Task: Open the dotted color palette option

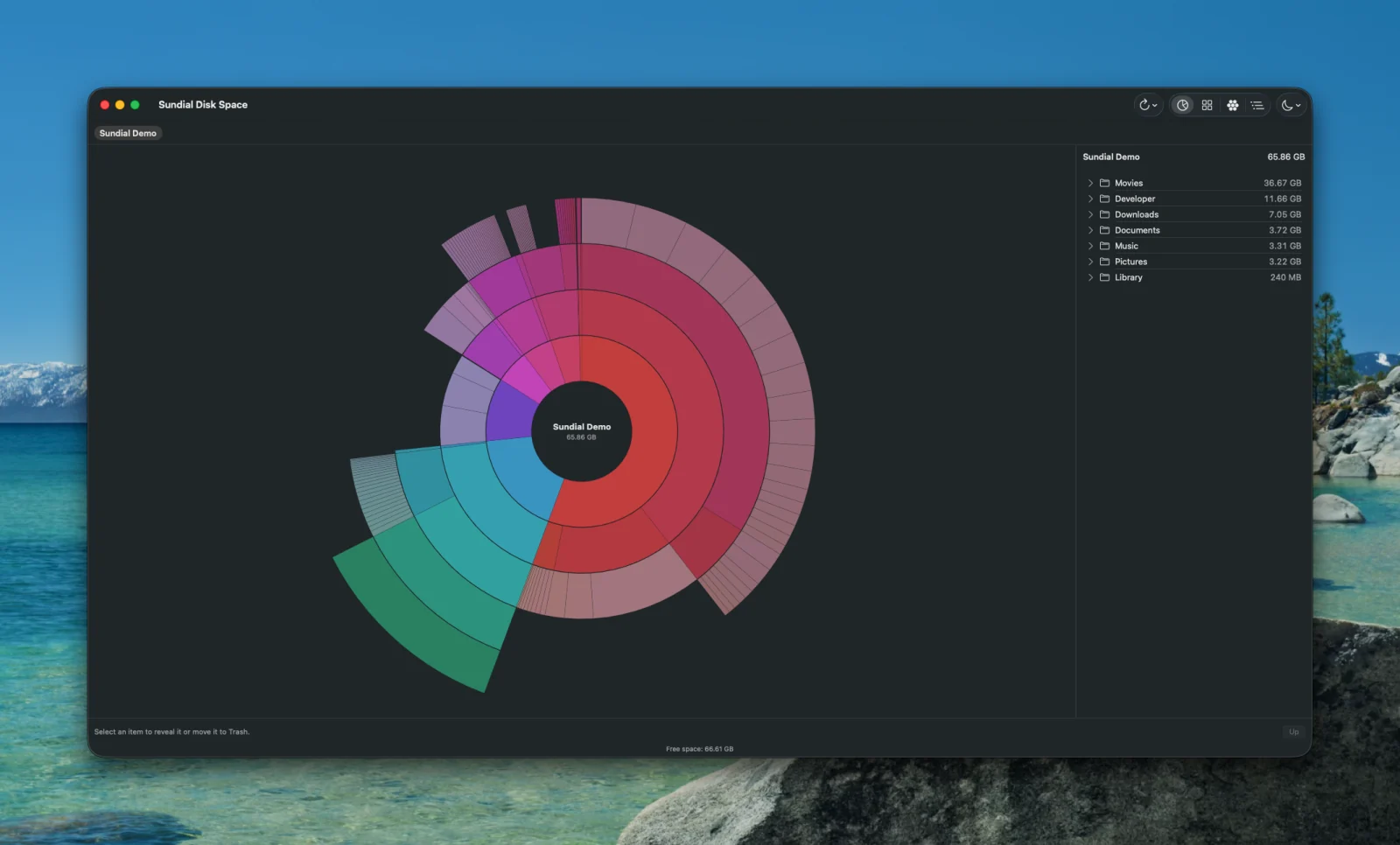Action: 1232,105
